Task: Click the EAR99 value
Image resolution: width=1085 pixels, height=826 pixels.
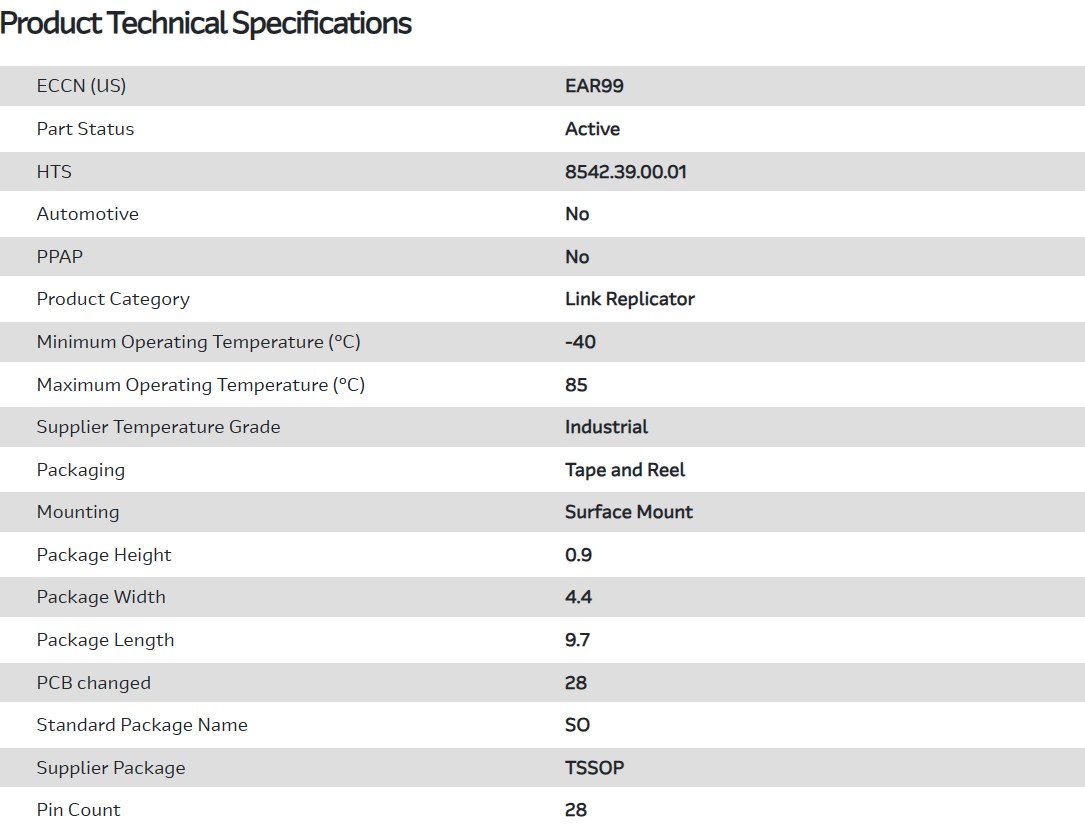Action: 594,86
